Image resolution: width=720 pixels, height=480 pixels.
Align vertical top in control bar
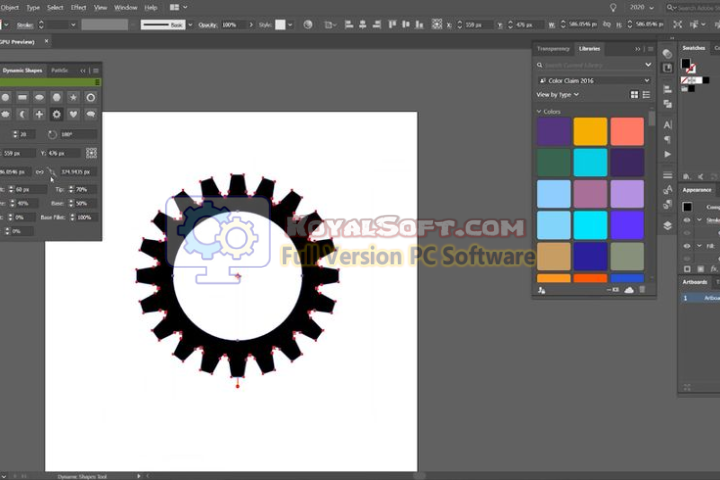pos(392,25)
